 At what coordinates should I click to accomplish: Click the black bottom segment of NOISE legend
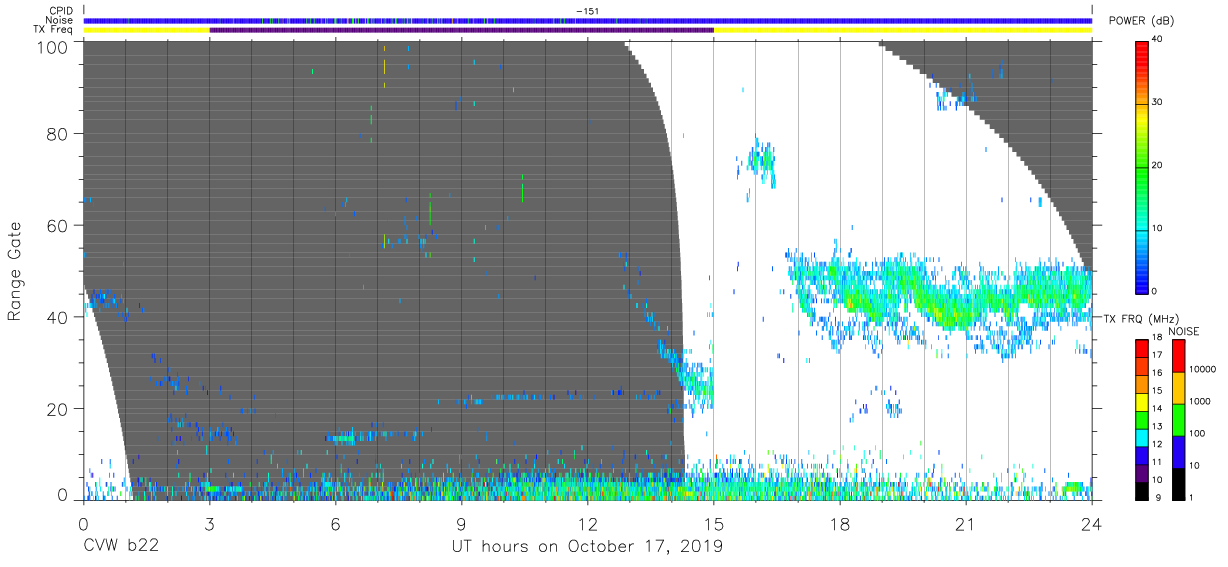click(1179, 483)
